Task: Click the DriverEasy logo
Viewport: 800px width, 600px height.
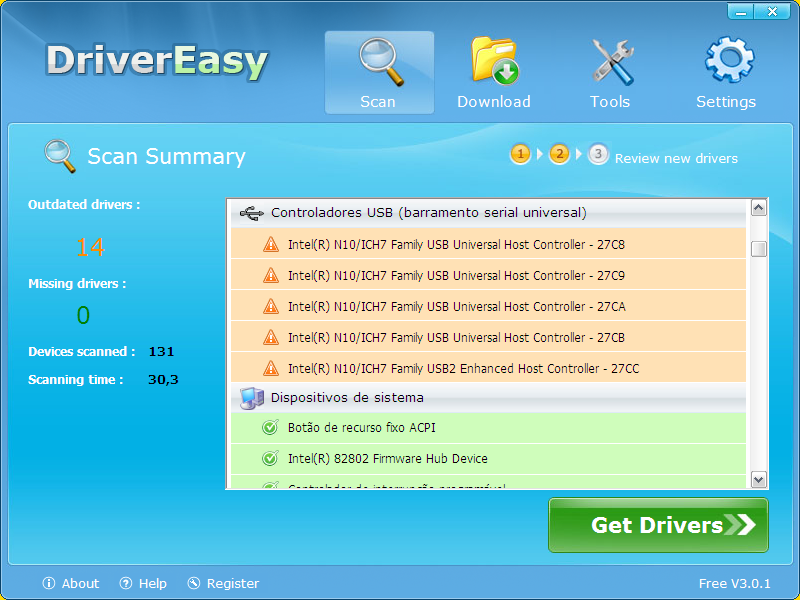Action: click(x=157, y=62)
